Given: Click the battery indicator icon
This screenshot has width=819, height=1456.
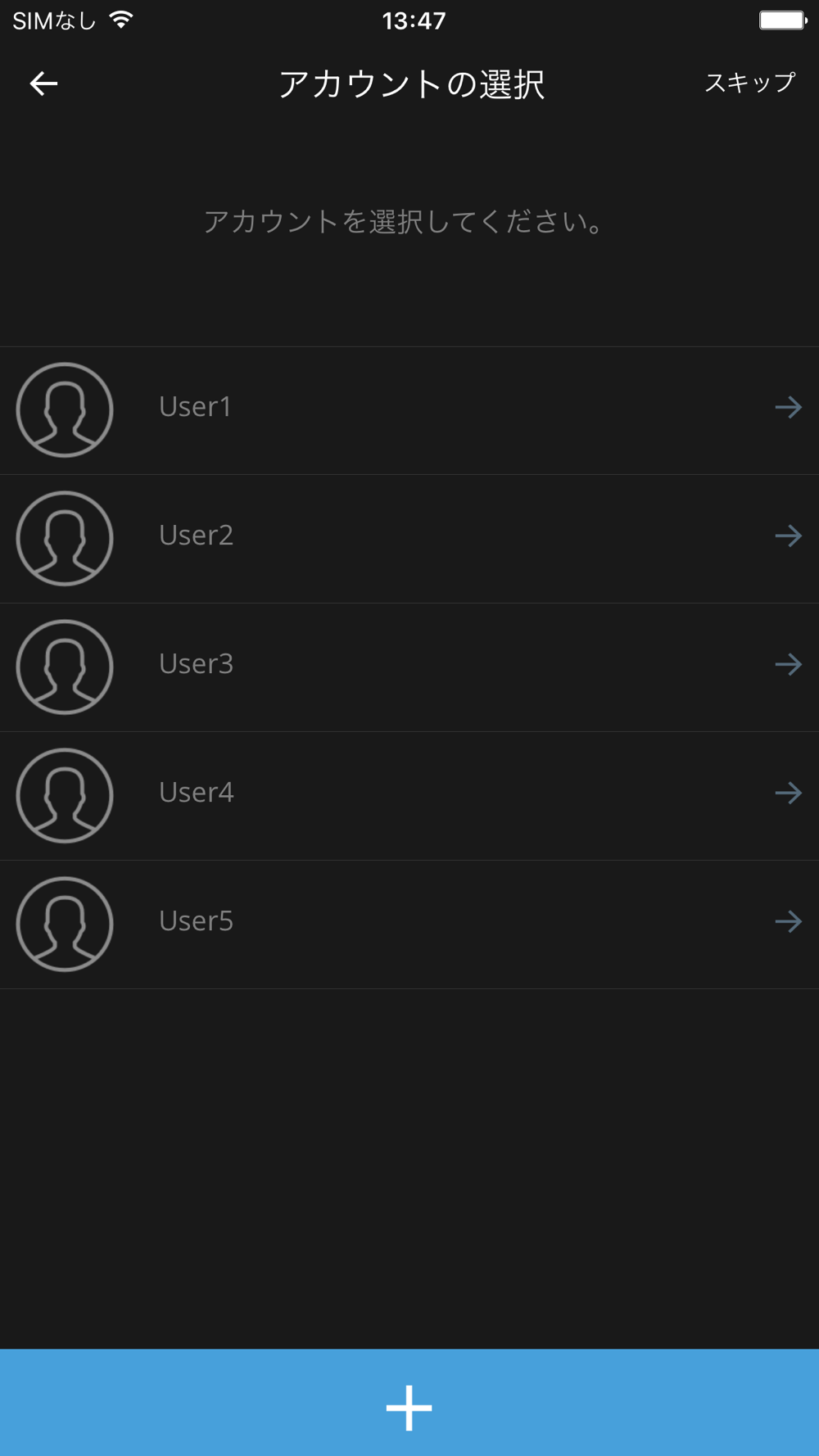Looking at the screenshot, I should [783, 20].
